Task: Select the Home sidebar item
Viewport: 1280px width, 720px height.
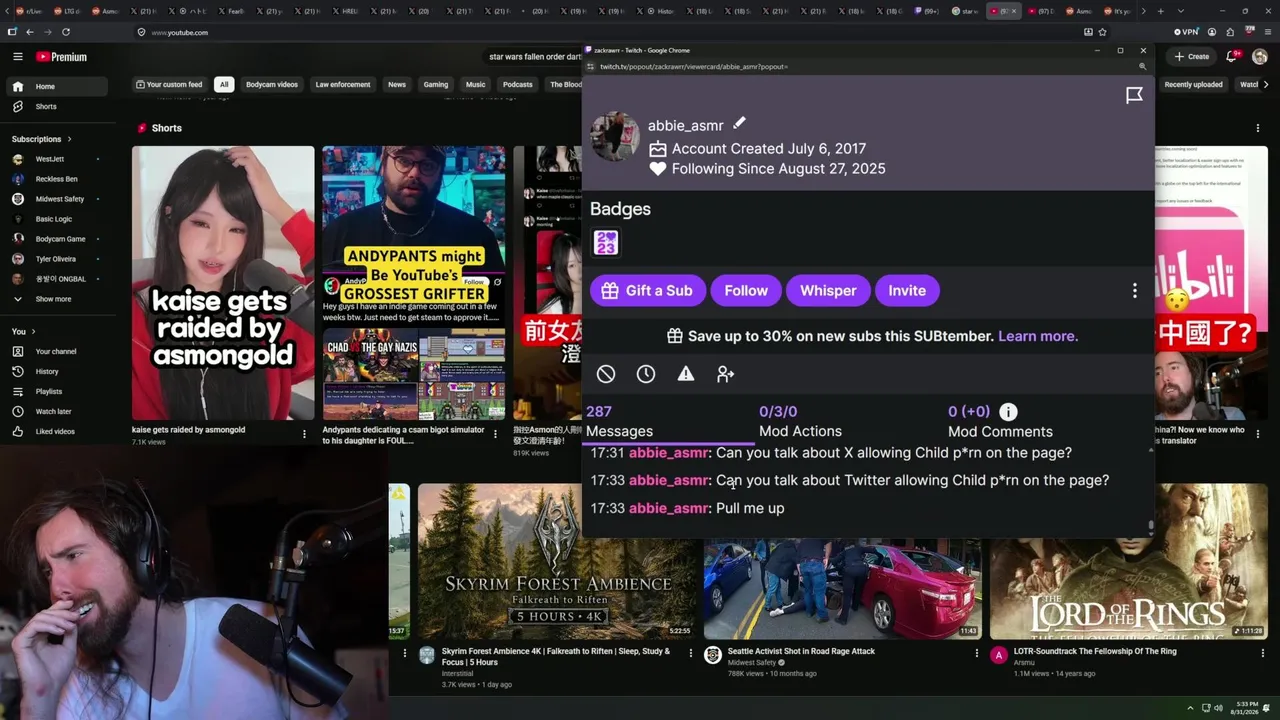Action: (59, 87)
